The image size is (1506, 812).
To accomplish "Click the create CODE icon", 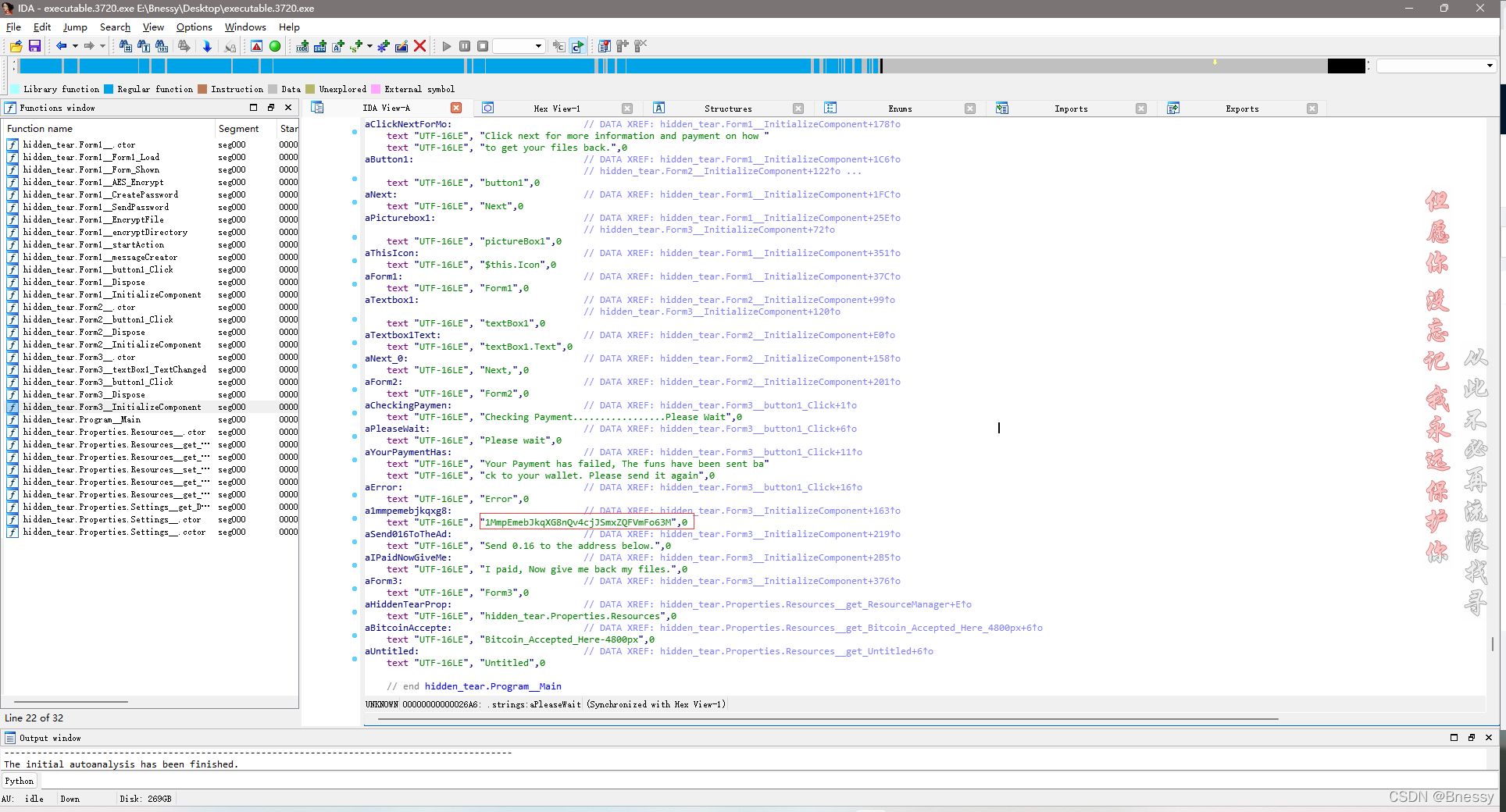I will pyautogui.click(x=302, y=46).
